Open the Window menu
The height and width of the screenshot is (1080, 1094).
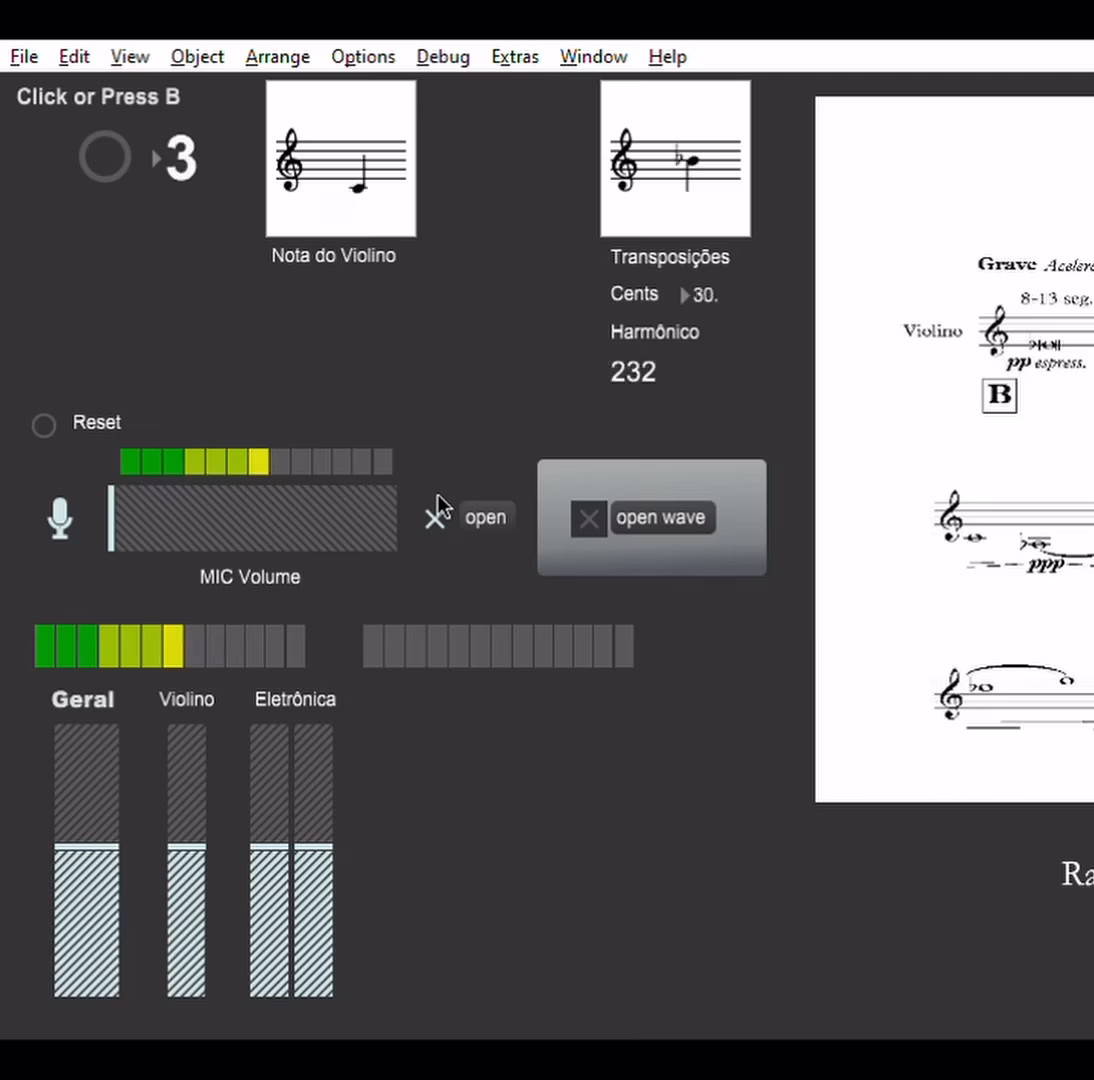(x=593, y=57)
